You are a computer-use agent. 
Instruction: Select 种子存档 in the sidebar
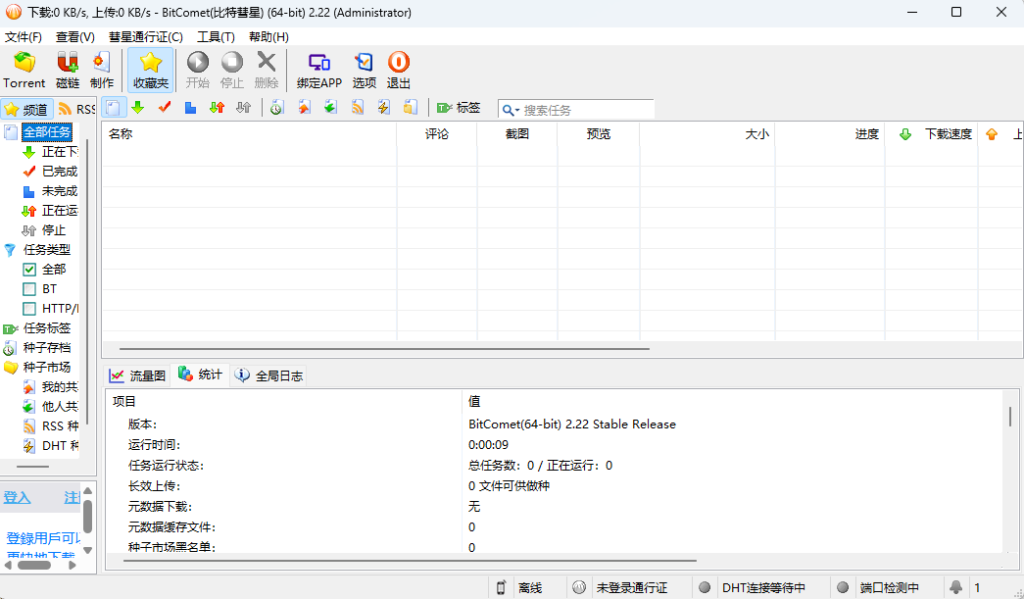click(47, 348)
